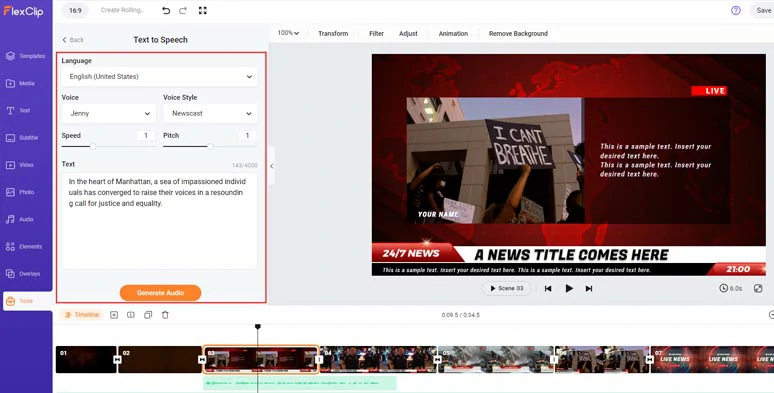
Task: Click the Save button
Action: [763, 10]
